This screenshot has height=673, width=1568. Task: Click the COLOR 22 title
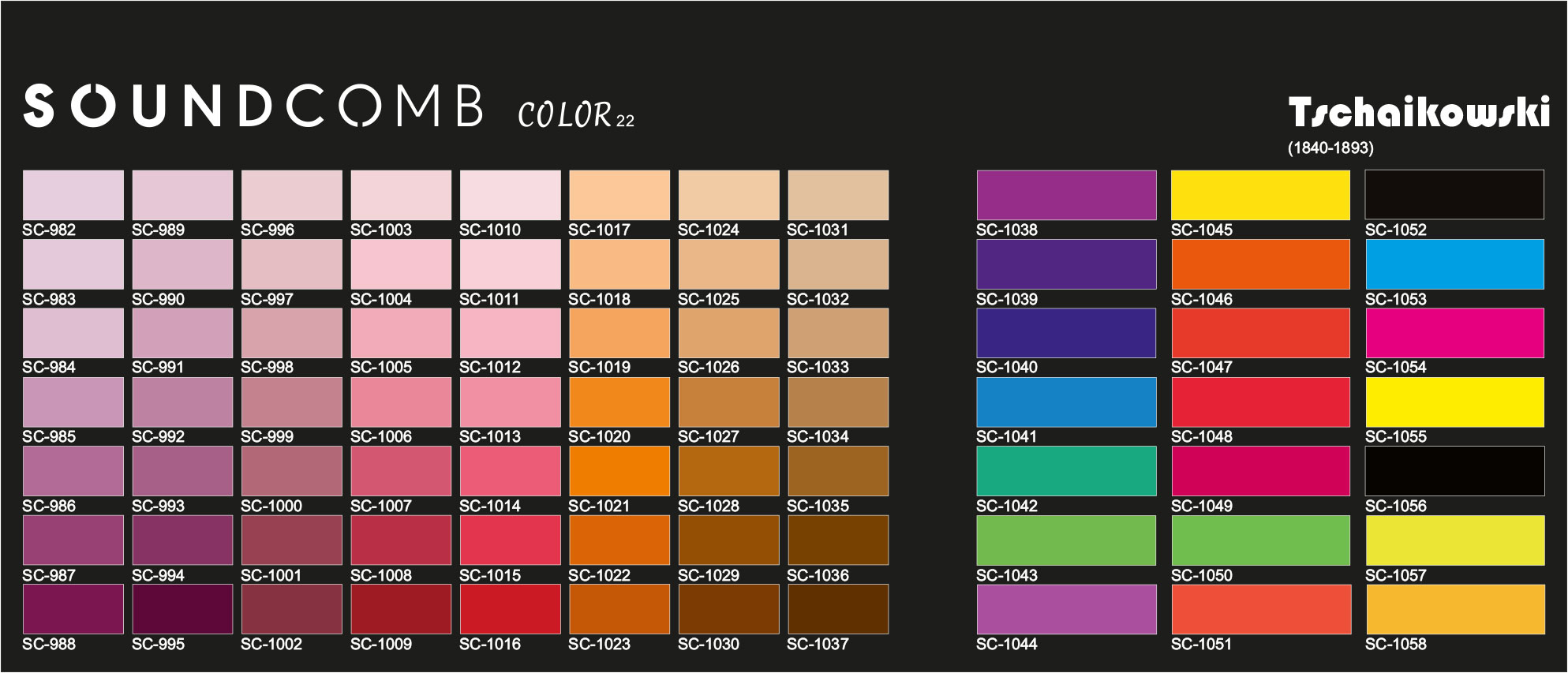(576, 115)
